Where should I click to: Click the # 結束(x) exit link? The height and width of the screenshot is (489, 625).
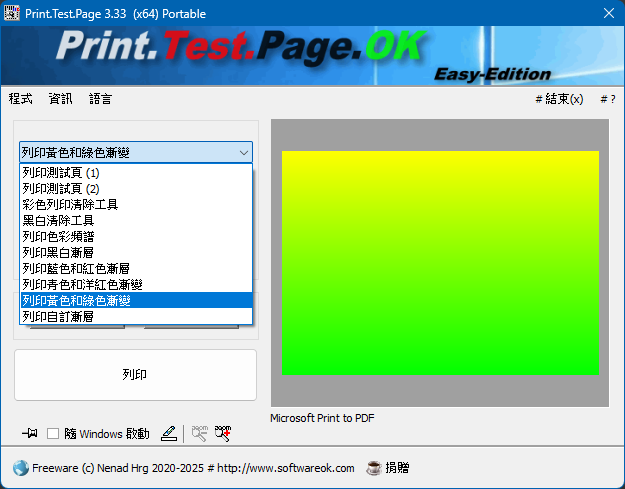click(x=559, y=99)
